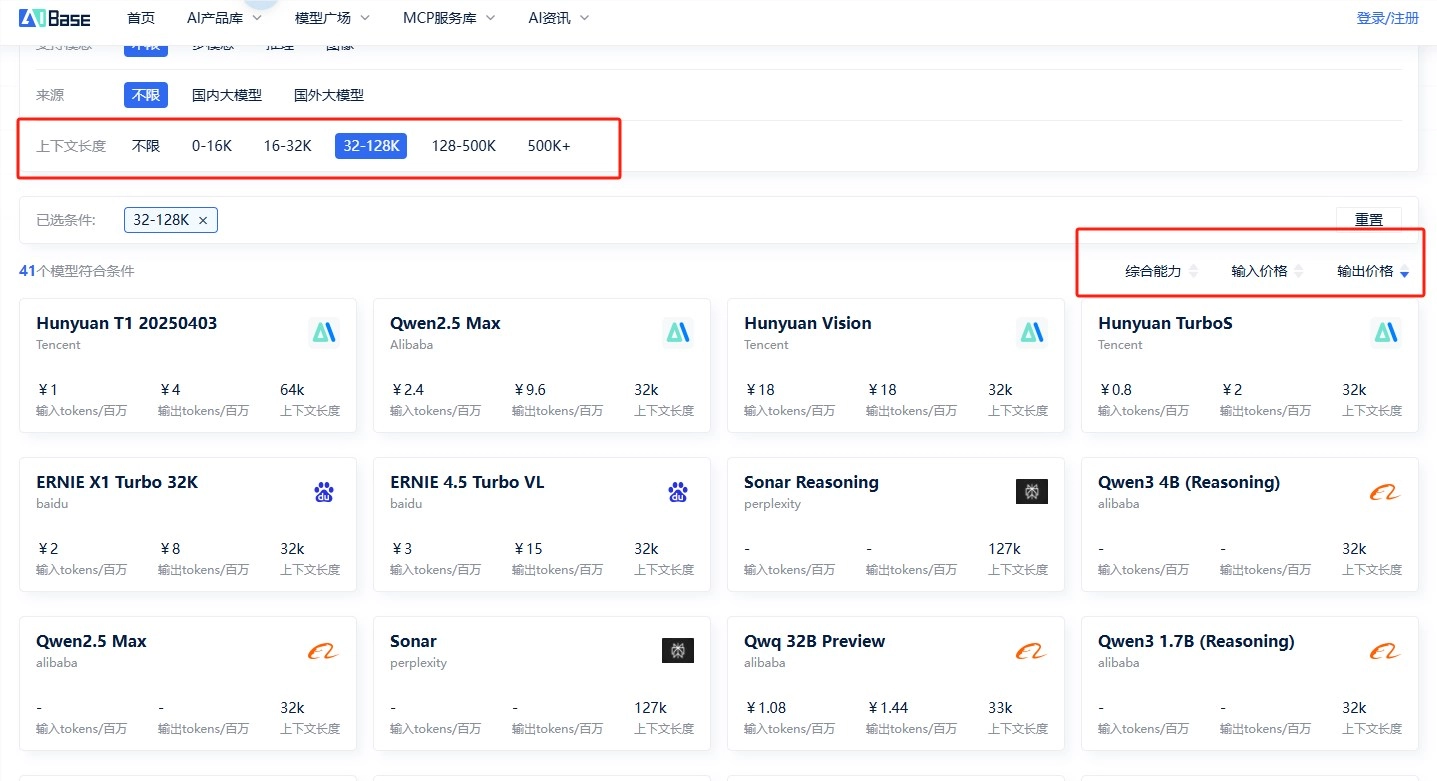The width and height of the screenshot is (1437, 781).
Task: Open Hunyuan T1 20250403 model card
Action: [188, 365]
